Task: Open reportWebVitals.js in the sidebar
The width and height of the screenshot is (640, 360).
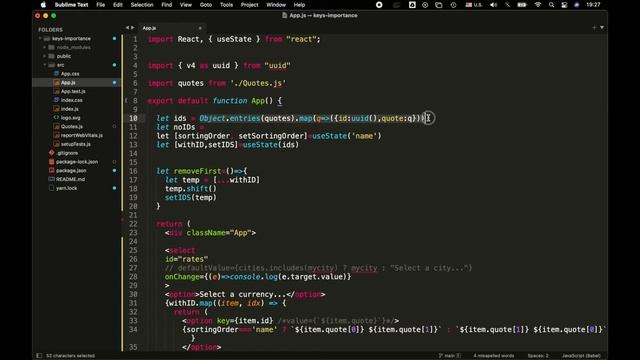Action: coord(82,135)
